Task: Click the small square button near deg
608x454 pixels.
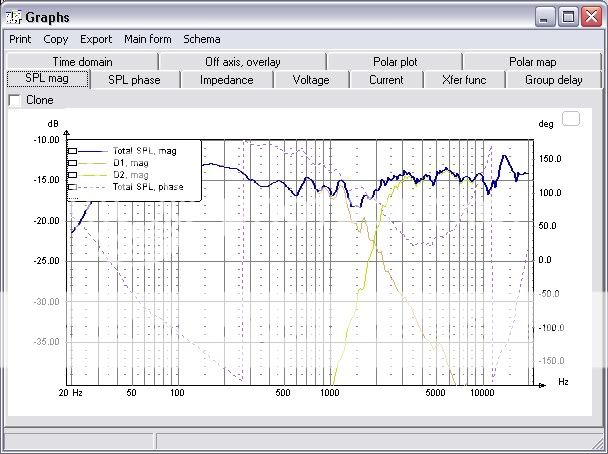Action: tap(571, 119)
